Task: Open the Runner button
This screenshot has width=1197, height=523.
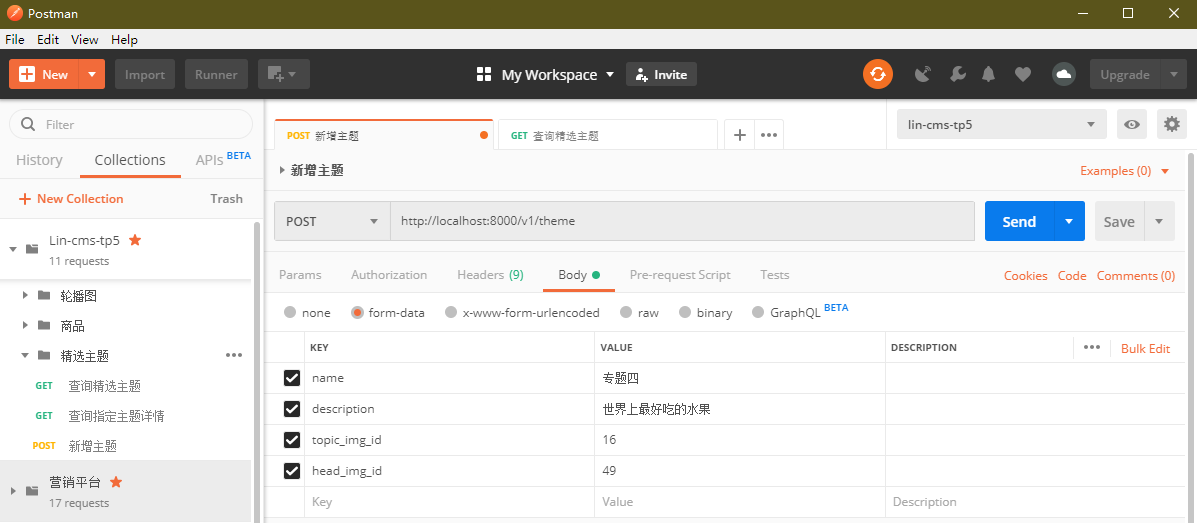Action: click(216, 74)
